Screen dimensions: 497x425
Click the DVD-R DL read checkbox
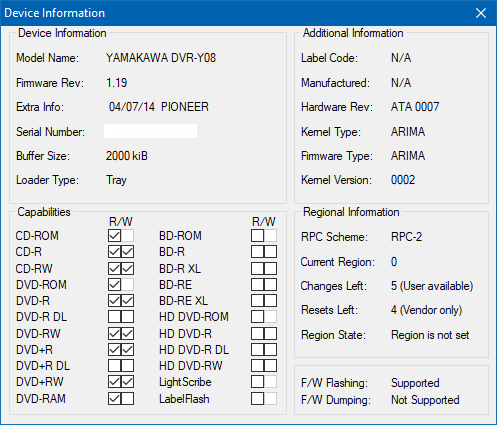pyautogui.click(x=114, y=317)
